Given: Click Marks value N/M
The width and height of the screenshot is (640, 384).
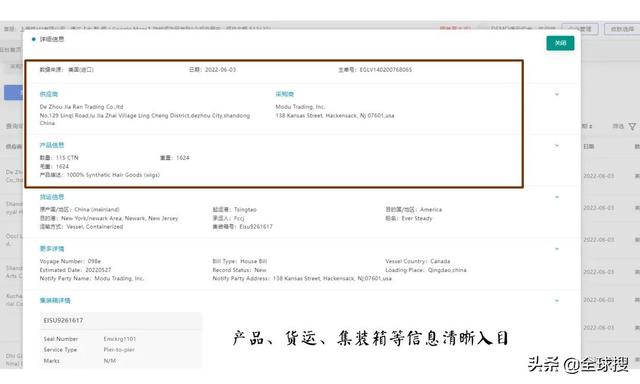Looking at the screenshot, I should [110, 361].
